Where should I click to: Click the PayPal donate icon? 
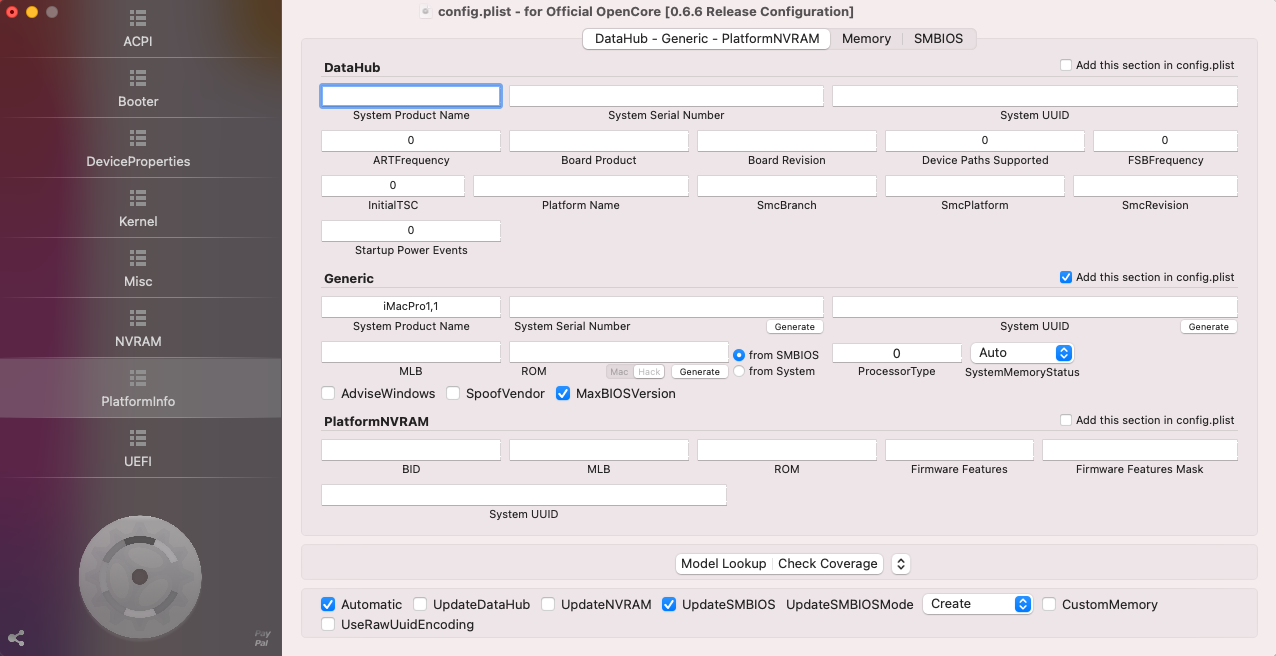pos(262,638)
